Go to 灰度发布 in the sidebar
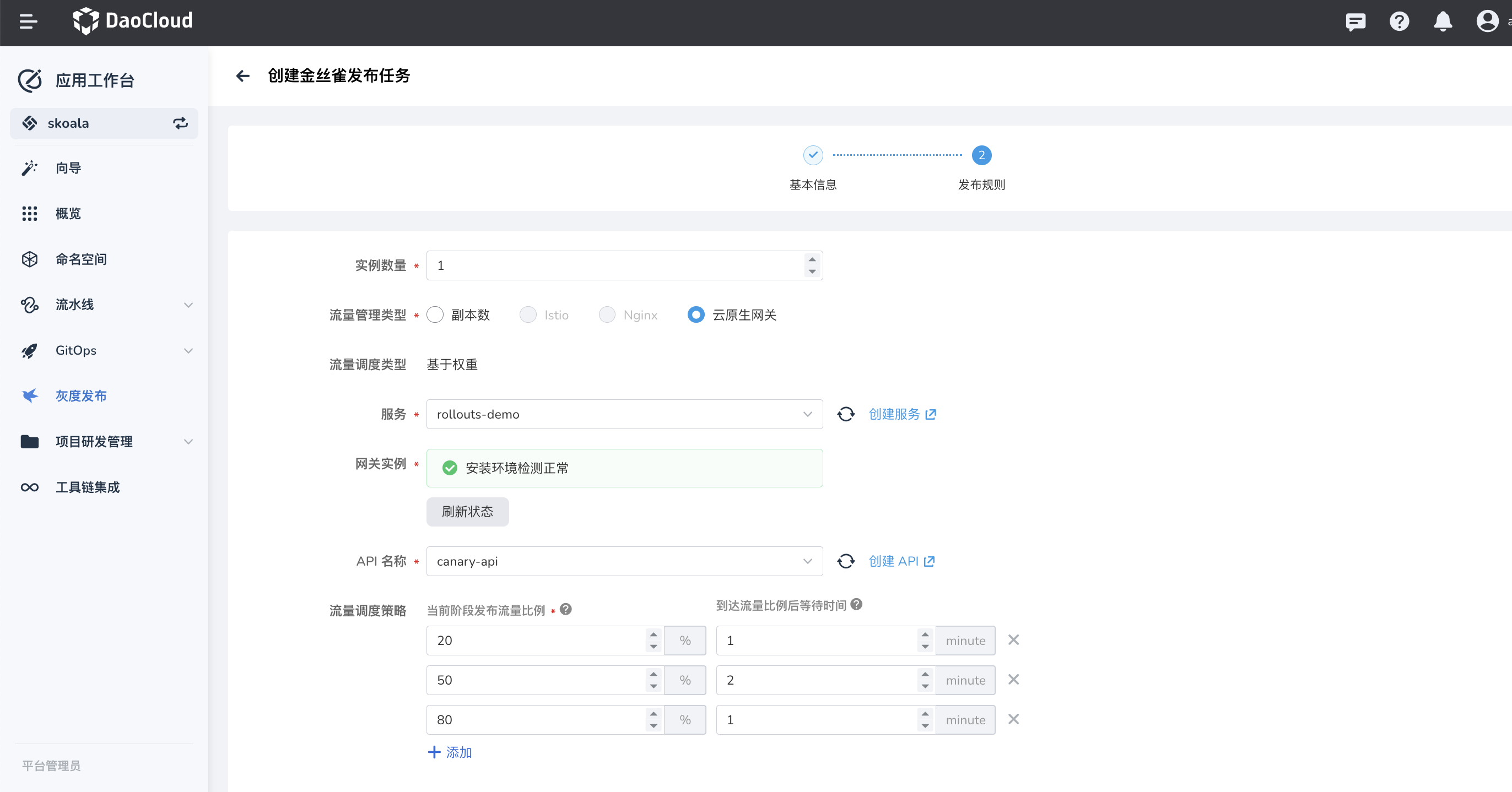This screenshot has height=792, width=1512. tap(81, 396)
